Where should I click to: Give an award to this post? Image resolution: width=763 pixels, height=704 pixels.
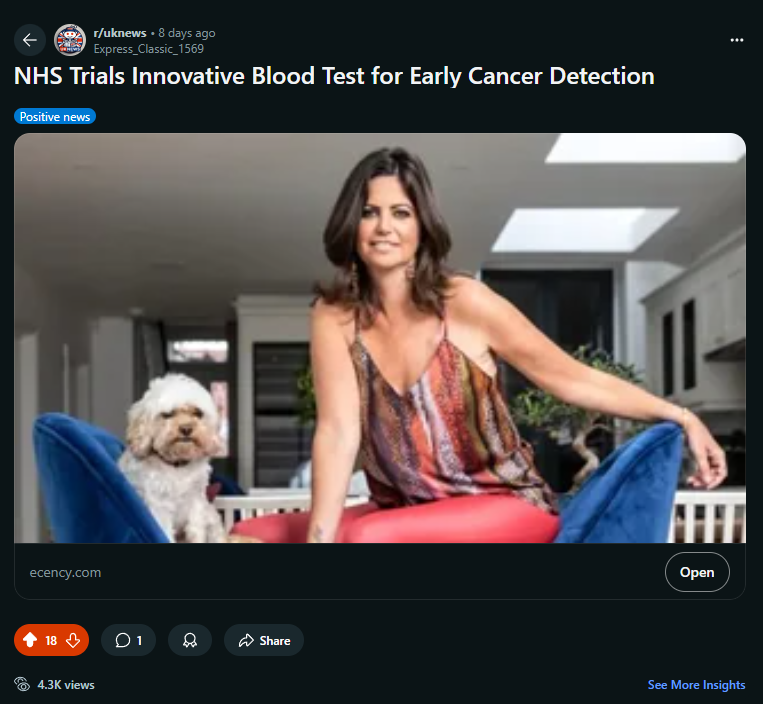point(190,640)
